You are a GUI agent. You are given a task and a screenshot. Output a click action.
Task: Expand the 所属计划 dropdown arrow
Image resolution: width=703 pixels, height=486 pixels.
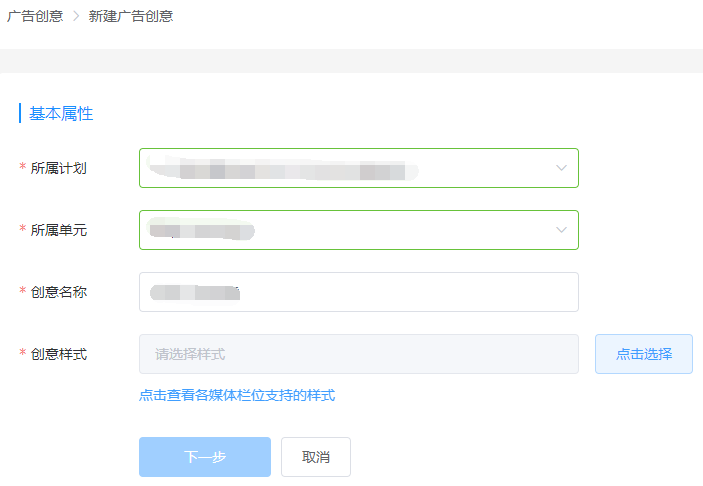(x=561, y=168)
